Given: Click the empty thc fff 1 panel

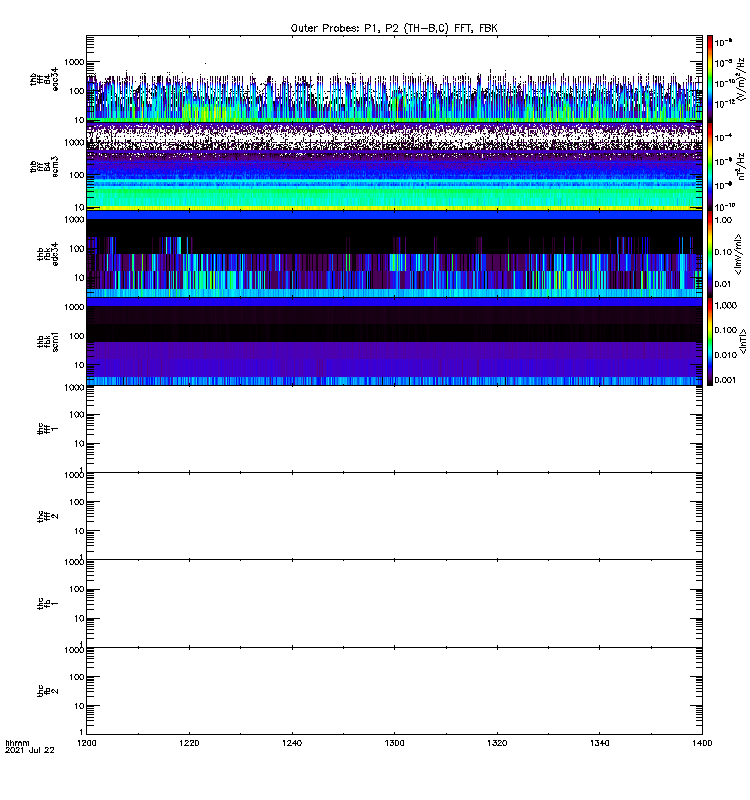Looking at the screenshot, I should coord(394,429).
